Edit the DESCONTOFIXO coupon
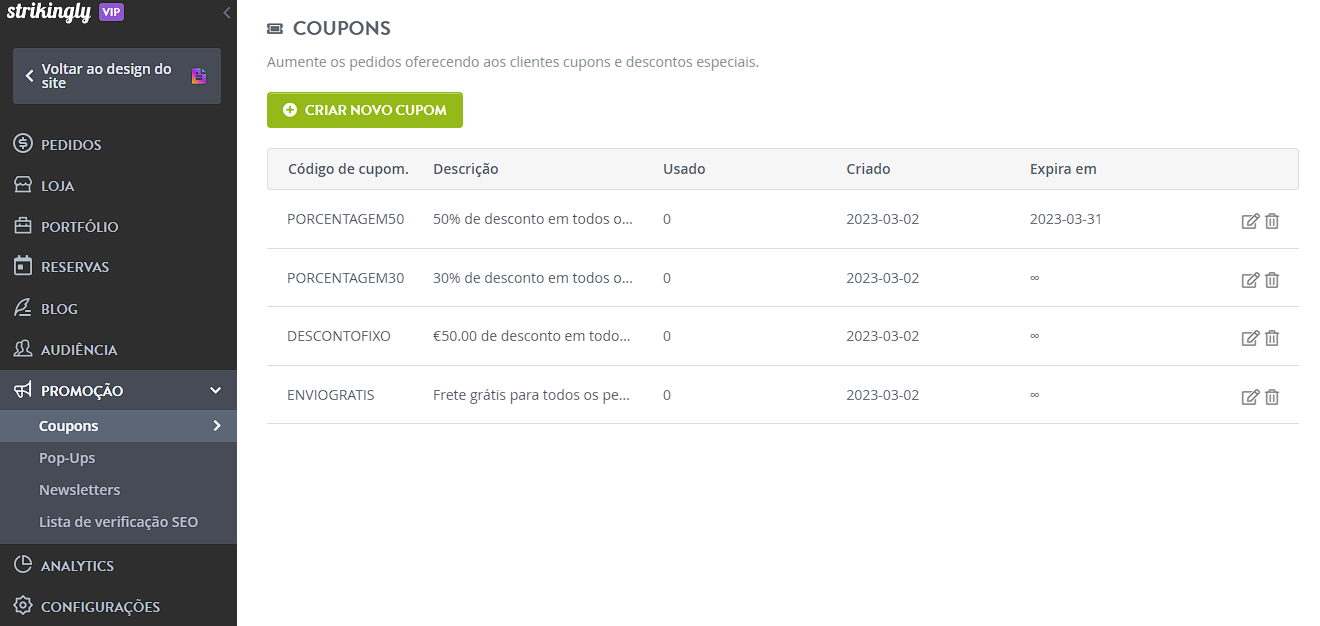Image resolution: width=1320 pixels, height=626 pixels. pos(1250,338)
